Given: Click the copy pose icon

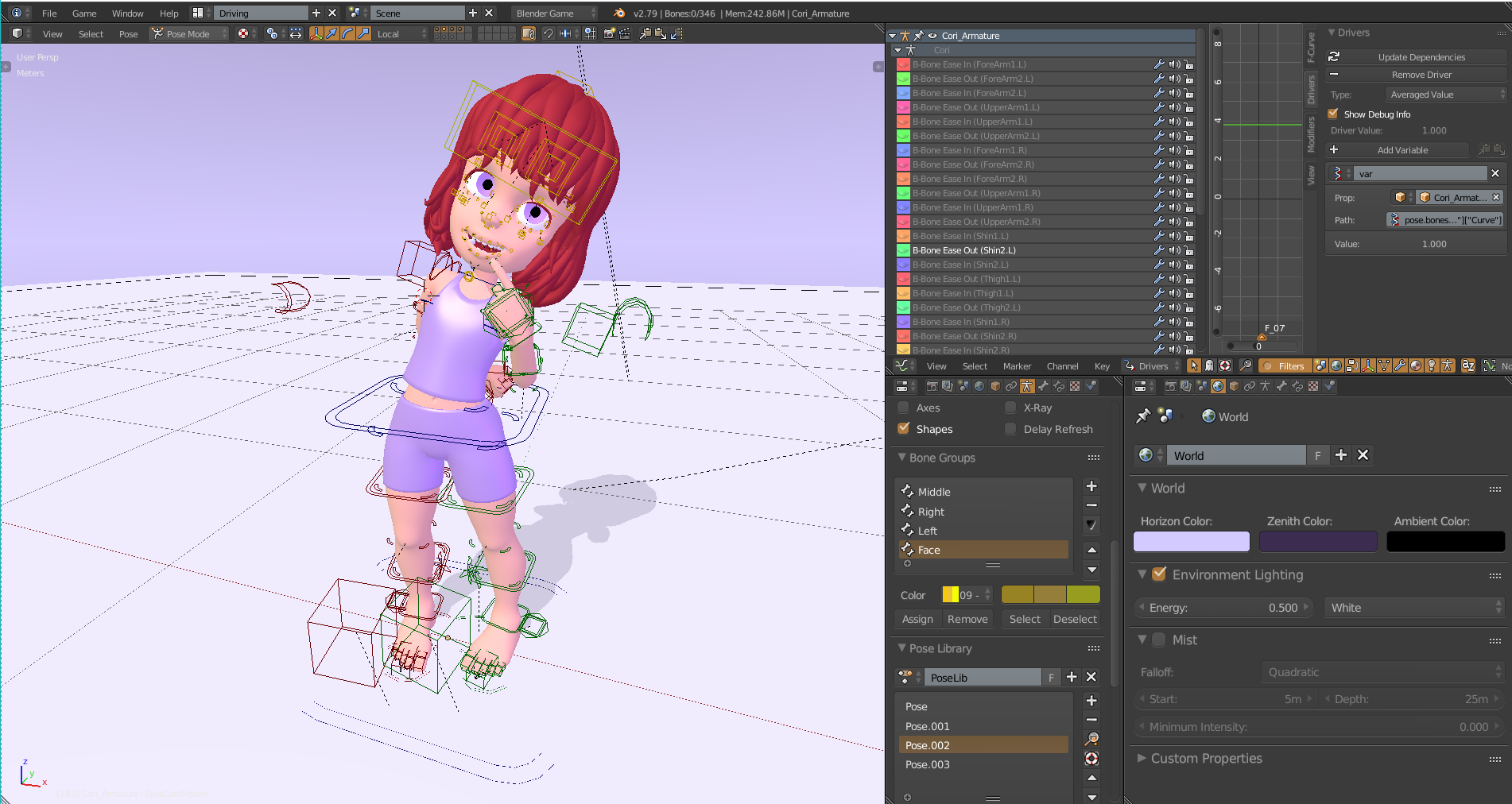Looking at the screenshot, I should pos(646,33).
